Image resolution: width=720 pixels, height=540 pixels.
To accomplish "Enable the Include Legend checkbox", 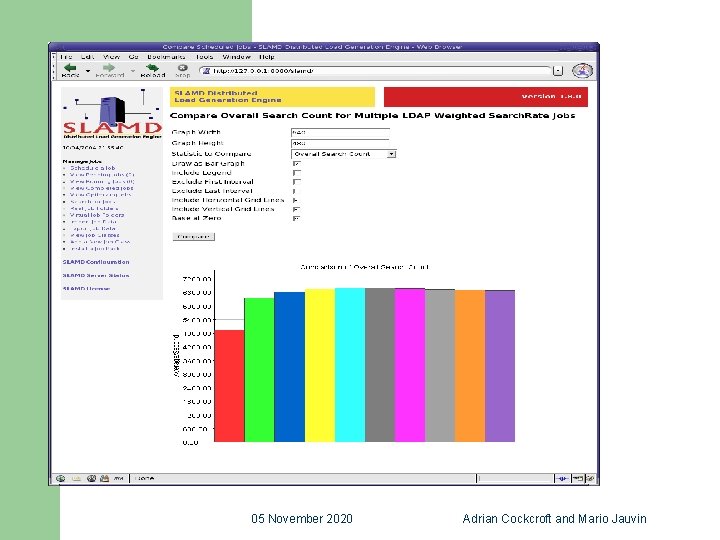I will pyautogui.click(x=297, y=173).
